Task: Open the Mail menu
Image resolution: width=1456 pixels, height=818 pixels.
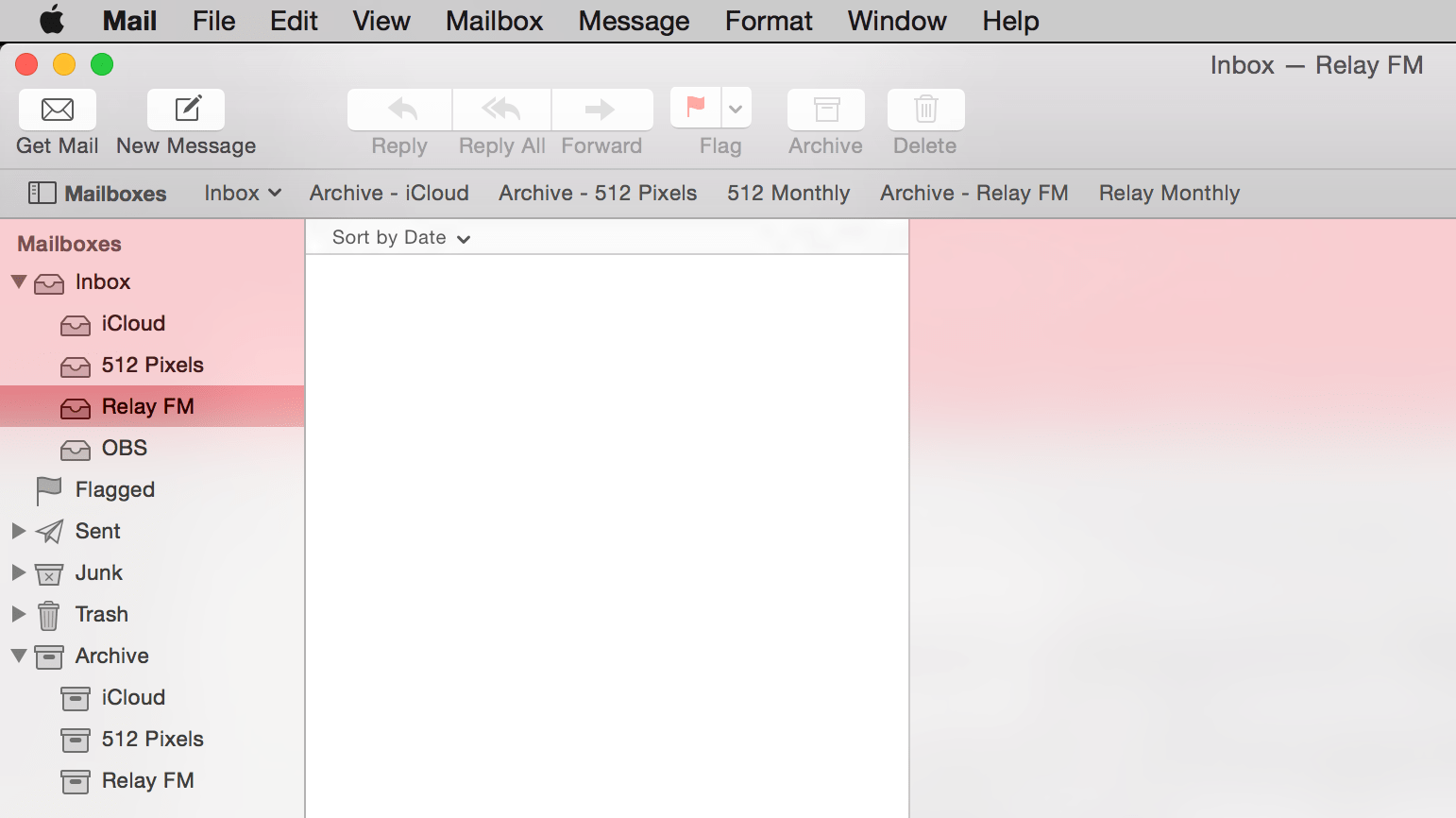Action: [x=129, y=21]
